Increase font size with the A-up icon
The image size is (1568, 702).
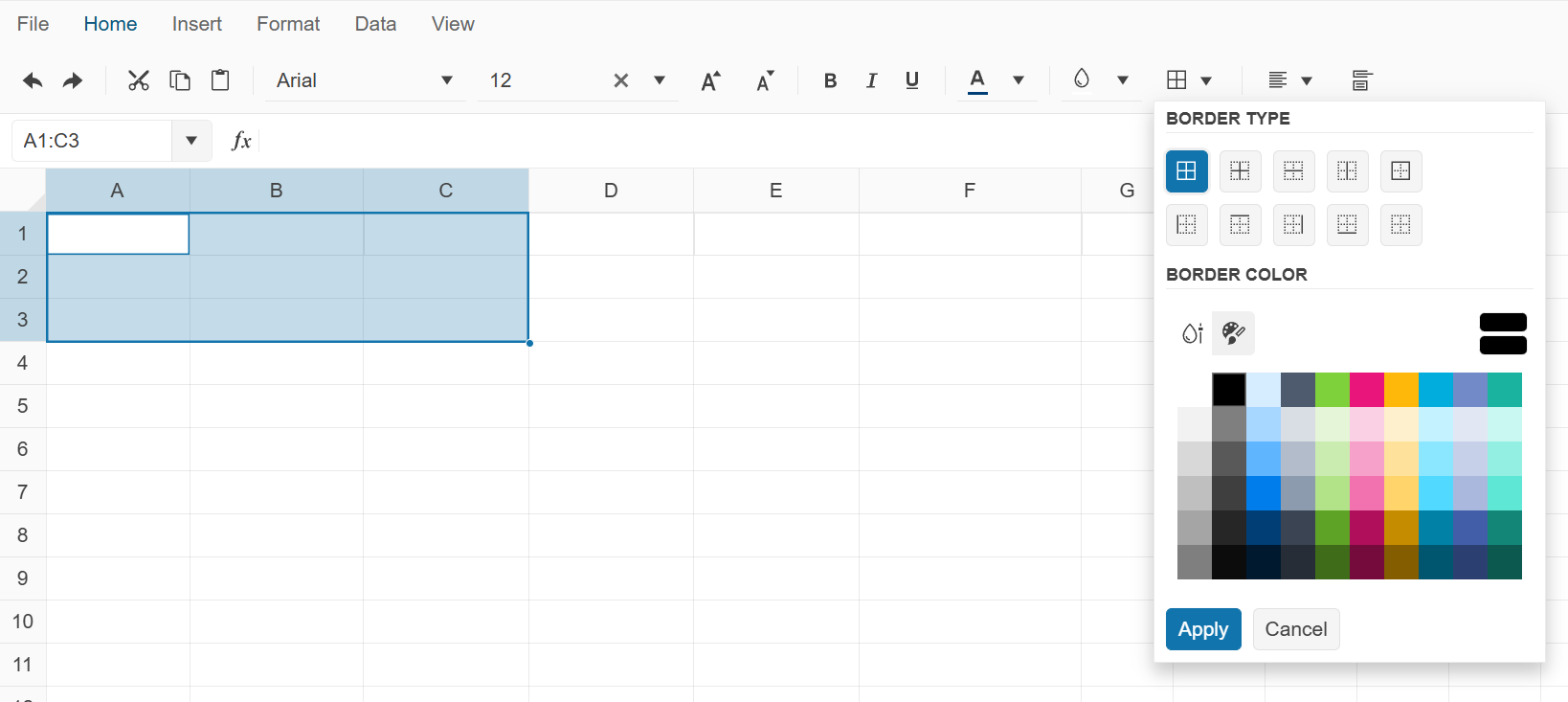pyautogui.click(x=710, y=80)
